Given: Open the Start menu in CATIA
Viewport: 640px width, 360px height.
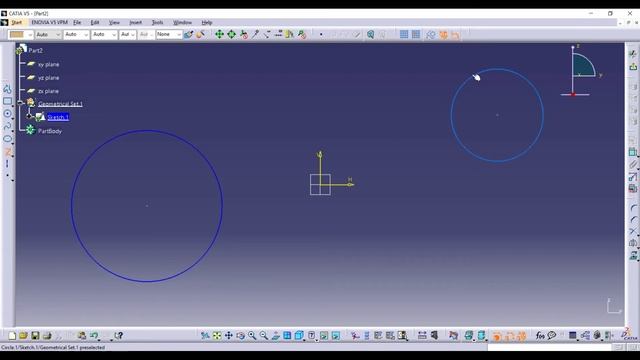Looking at the screenshot, I should (x=16, y=23).
